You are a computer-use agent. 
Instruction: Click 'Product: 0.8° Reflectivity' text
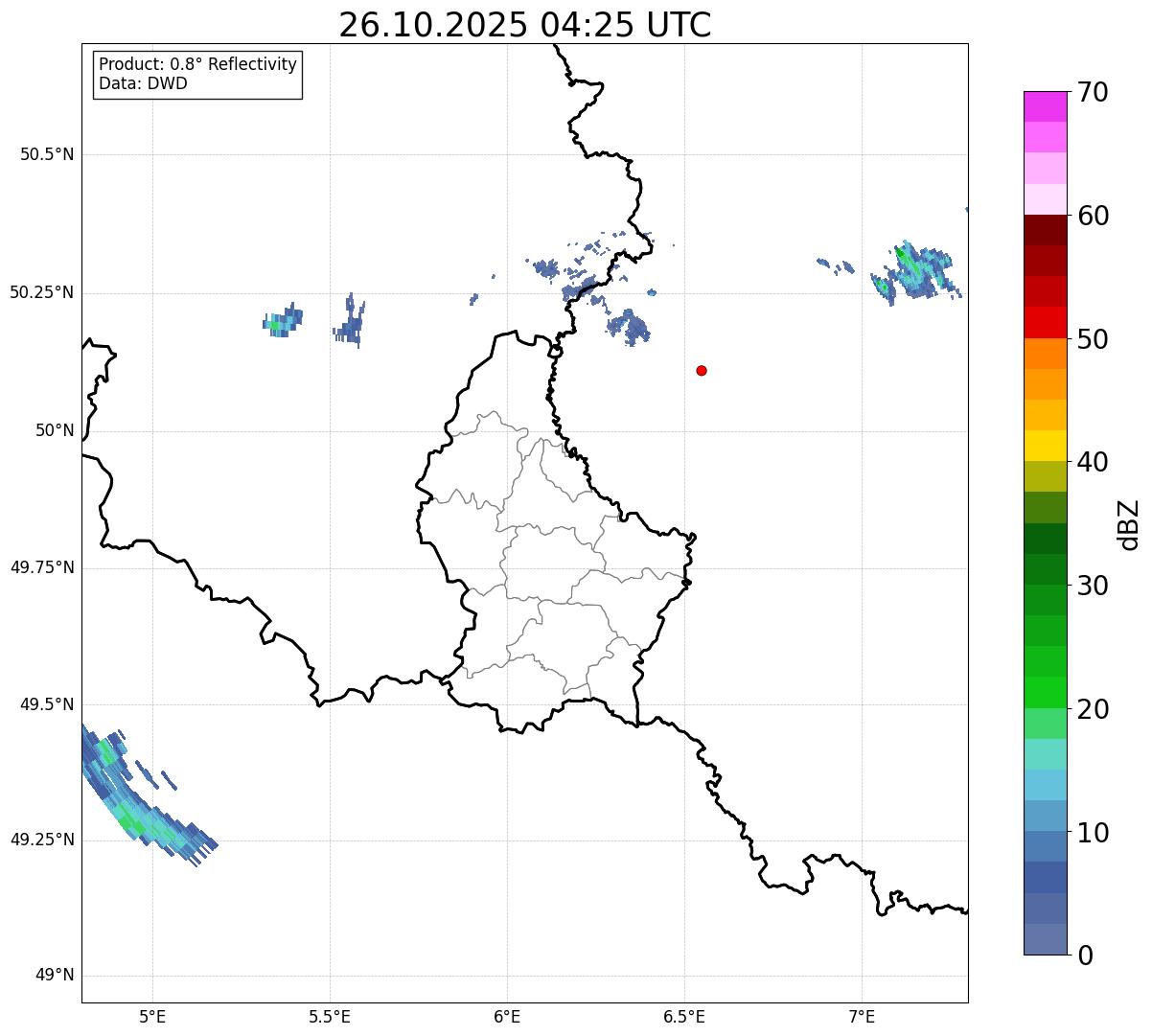198,64
